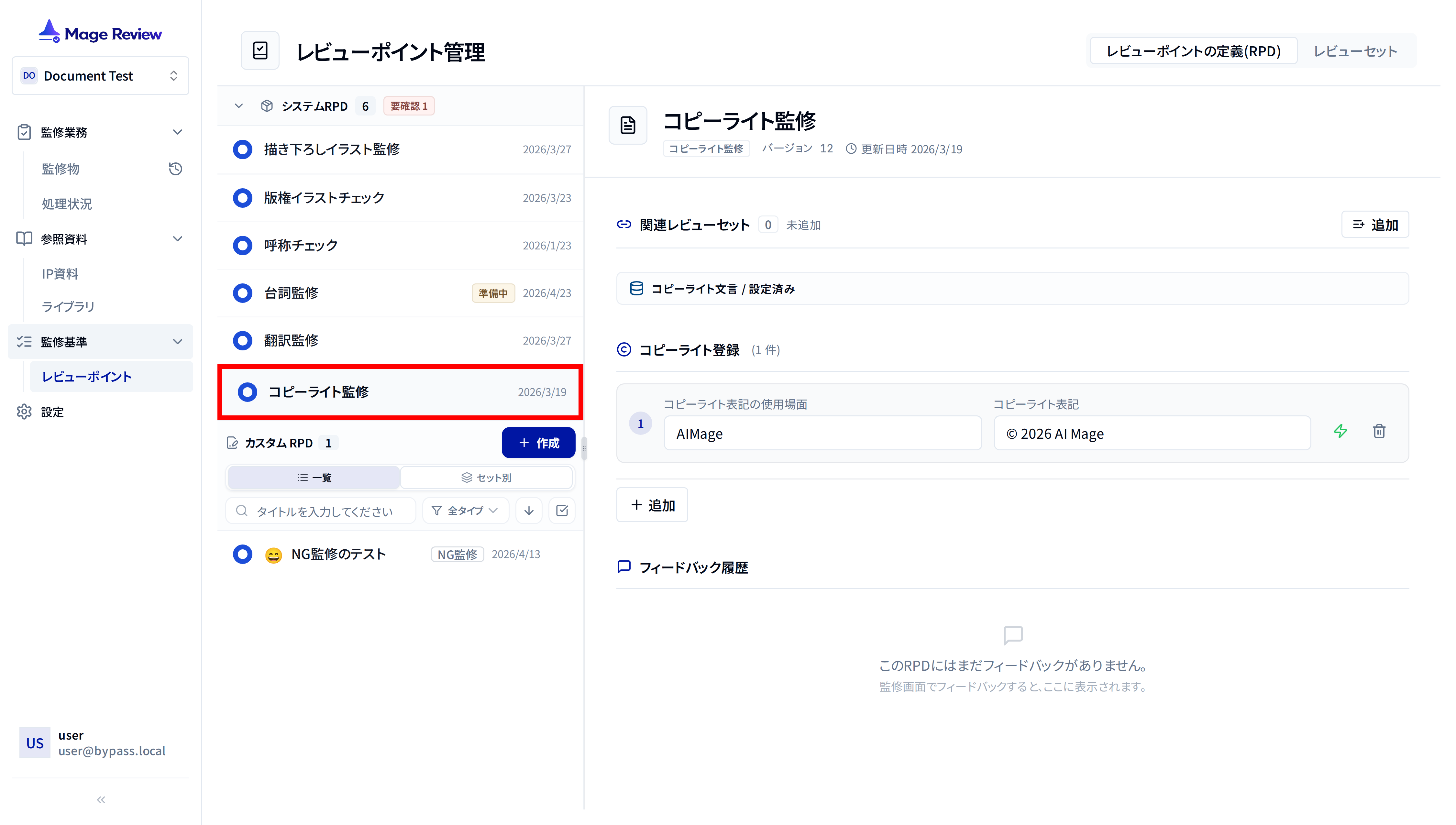The image size is (1456, 825).
Task: Open the コピーライト文言 / 設定済み panel
Action: point(1012,288)
